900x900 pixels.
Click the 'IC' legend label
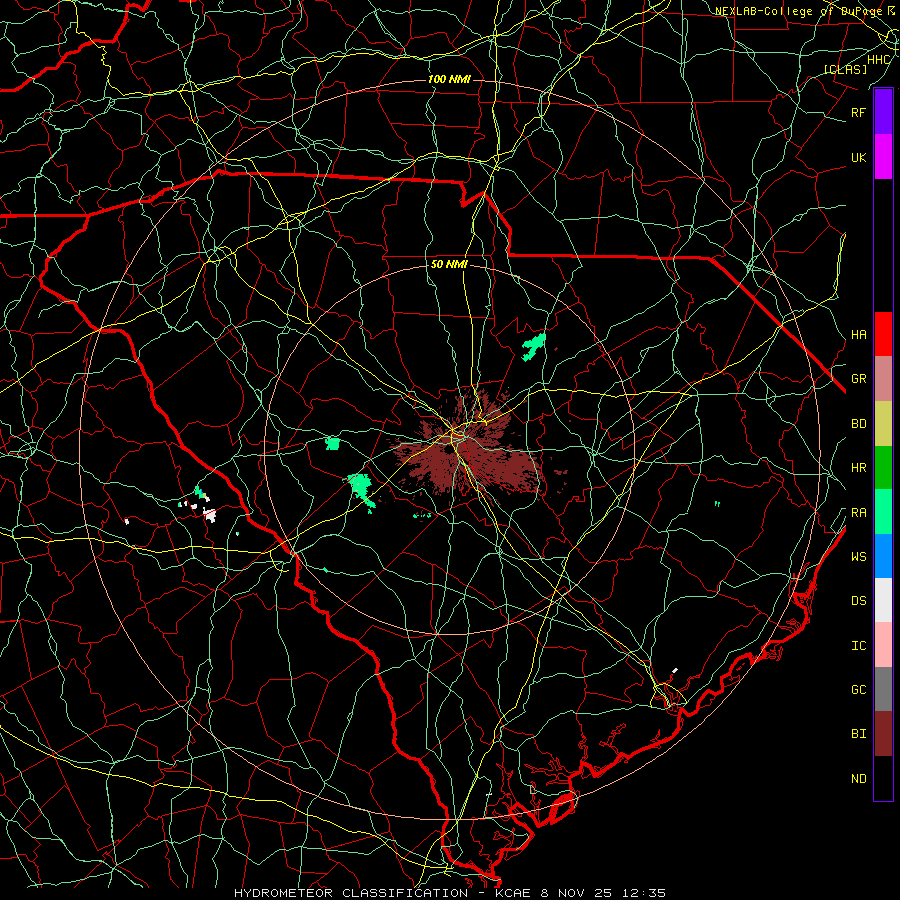858,646
